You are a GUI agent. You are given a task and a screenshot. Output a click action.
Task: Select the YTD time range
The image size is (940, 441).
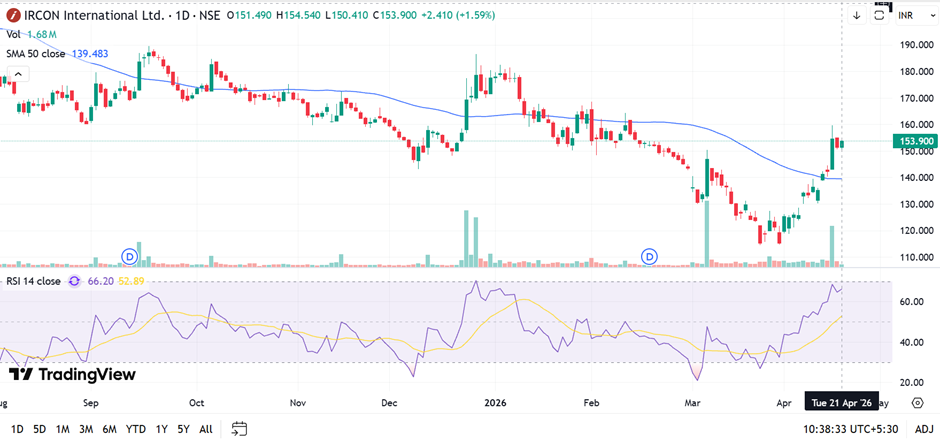pyautogui.click(x=135, y=429)
